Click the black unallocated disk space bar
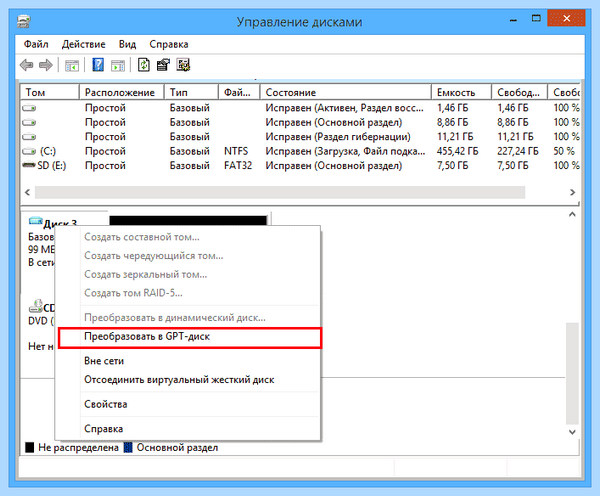The width and height of the screenshot is (600, 496). click(188, 220)
